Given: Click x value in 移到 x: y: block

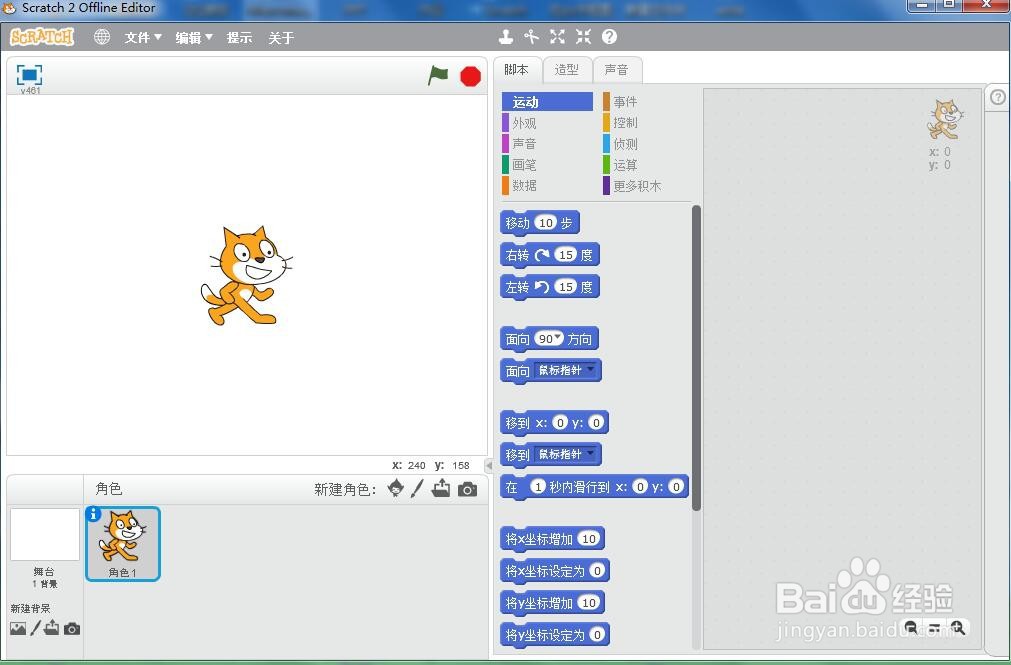Looking at the screenshot, I should click(560, 423).
